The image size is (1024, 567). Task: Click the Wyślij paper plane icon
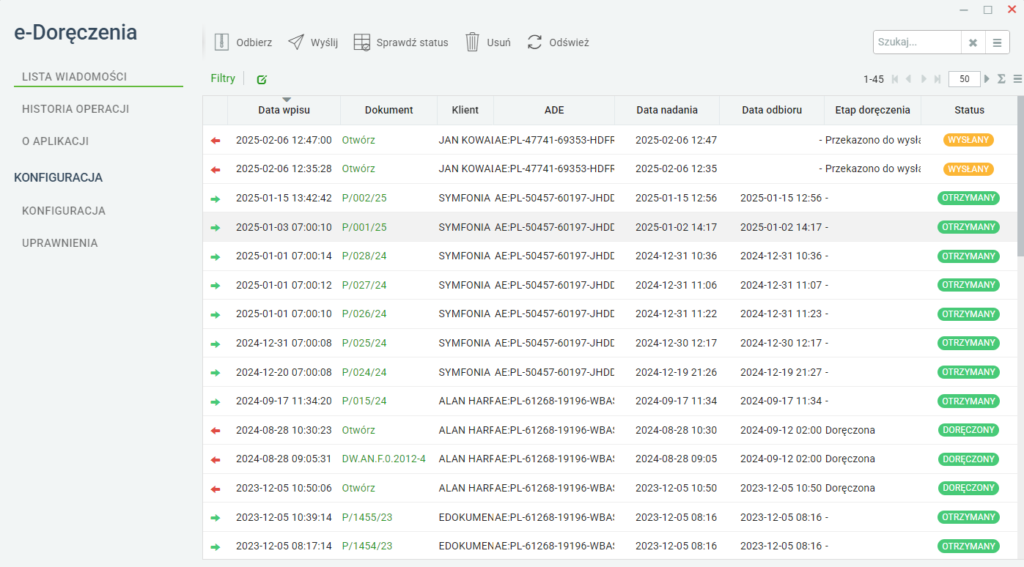pyautogui.click(x=296, y=42)
